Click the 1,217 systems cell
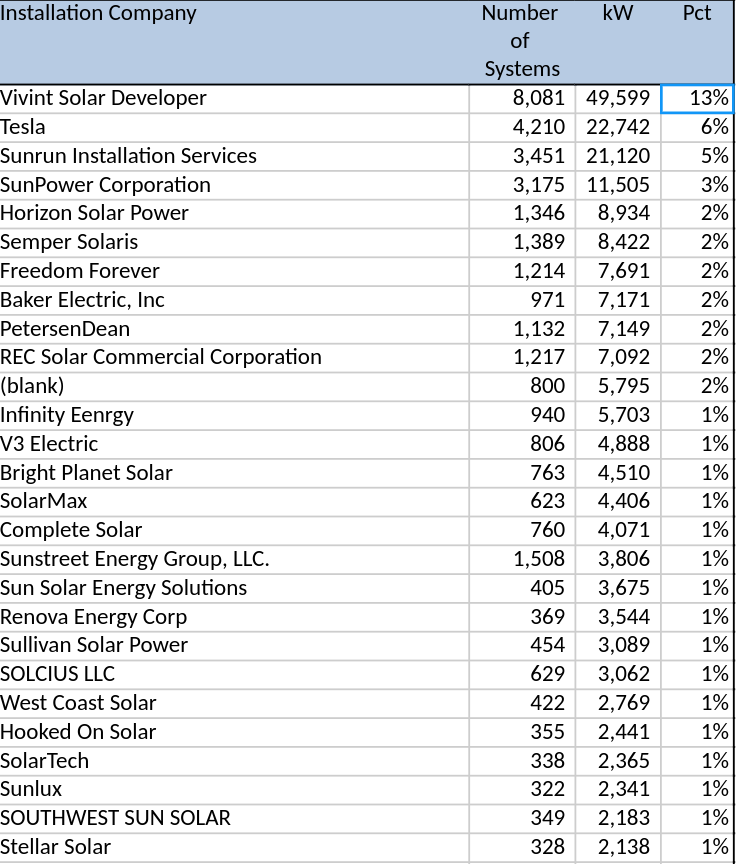 522,358
